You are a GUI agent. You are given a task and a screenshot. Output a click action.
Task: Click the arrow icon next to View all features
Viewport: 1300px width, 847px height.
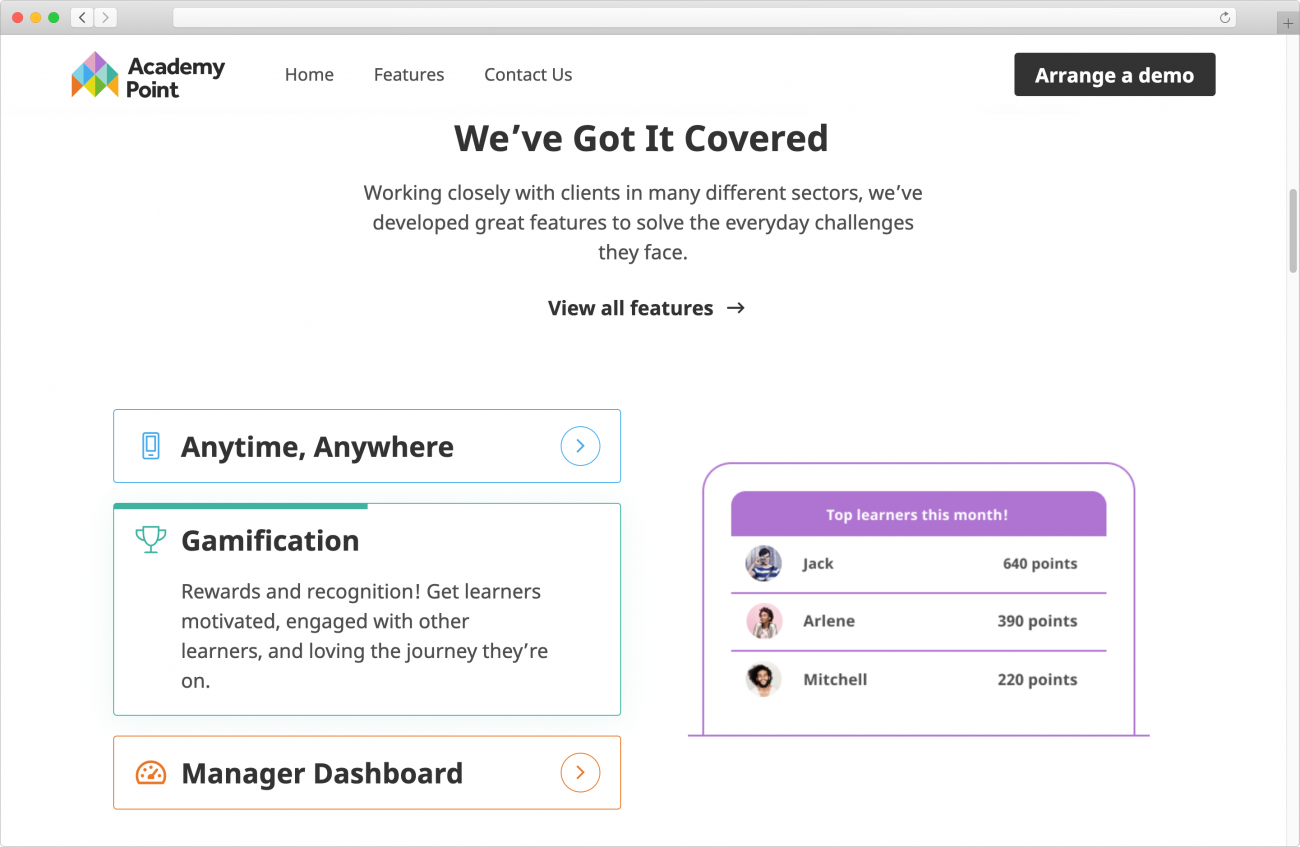click(736, 308)
